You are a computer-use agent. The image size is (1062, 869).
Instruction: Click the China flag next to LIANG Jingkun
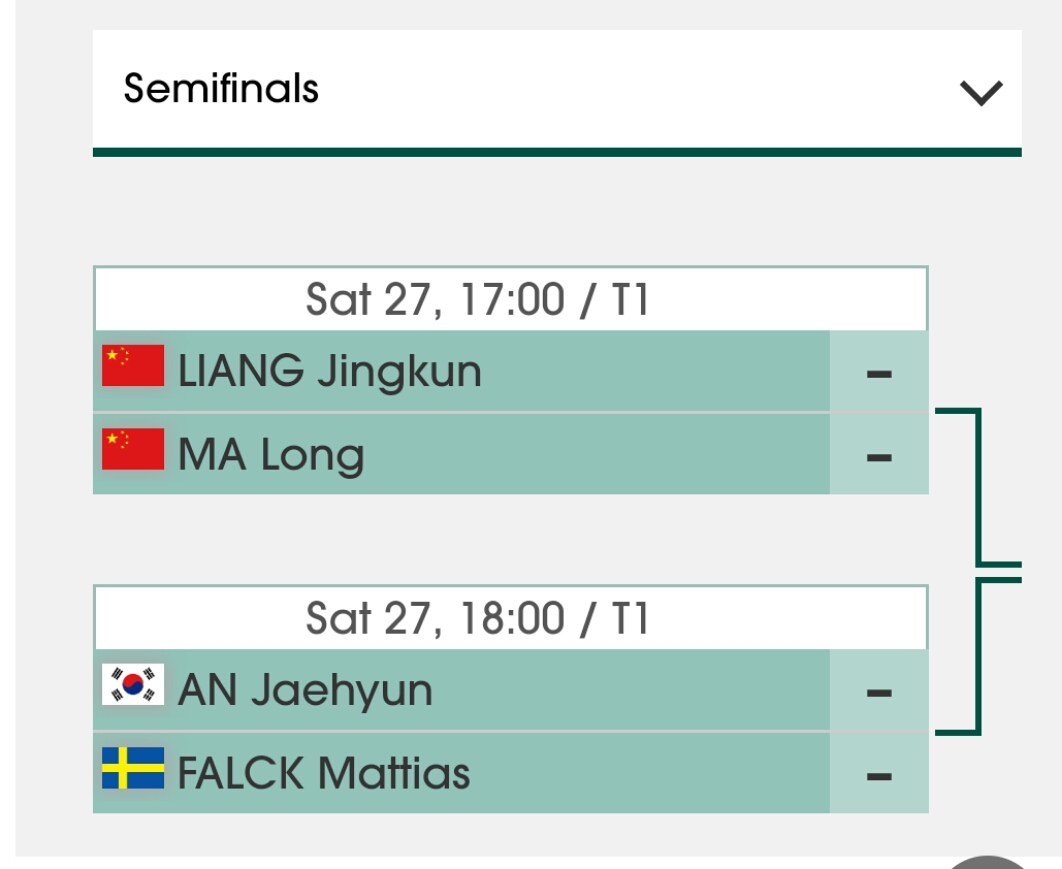pos(133,366)
